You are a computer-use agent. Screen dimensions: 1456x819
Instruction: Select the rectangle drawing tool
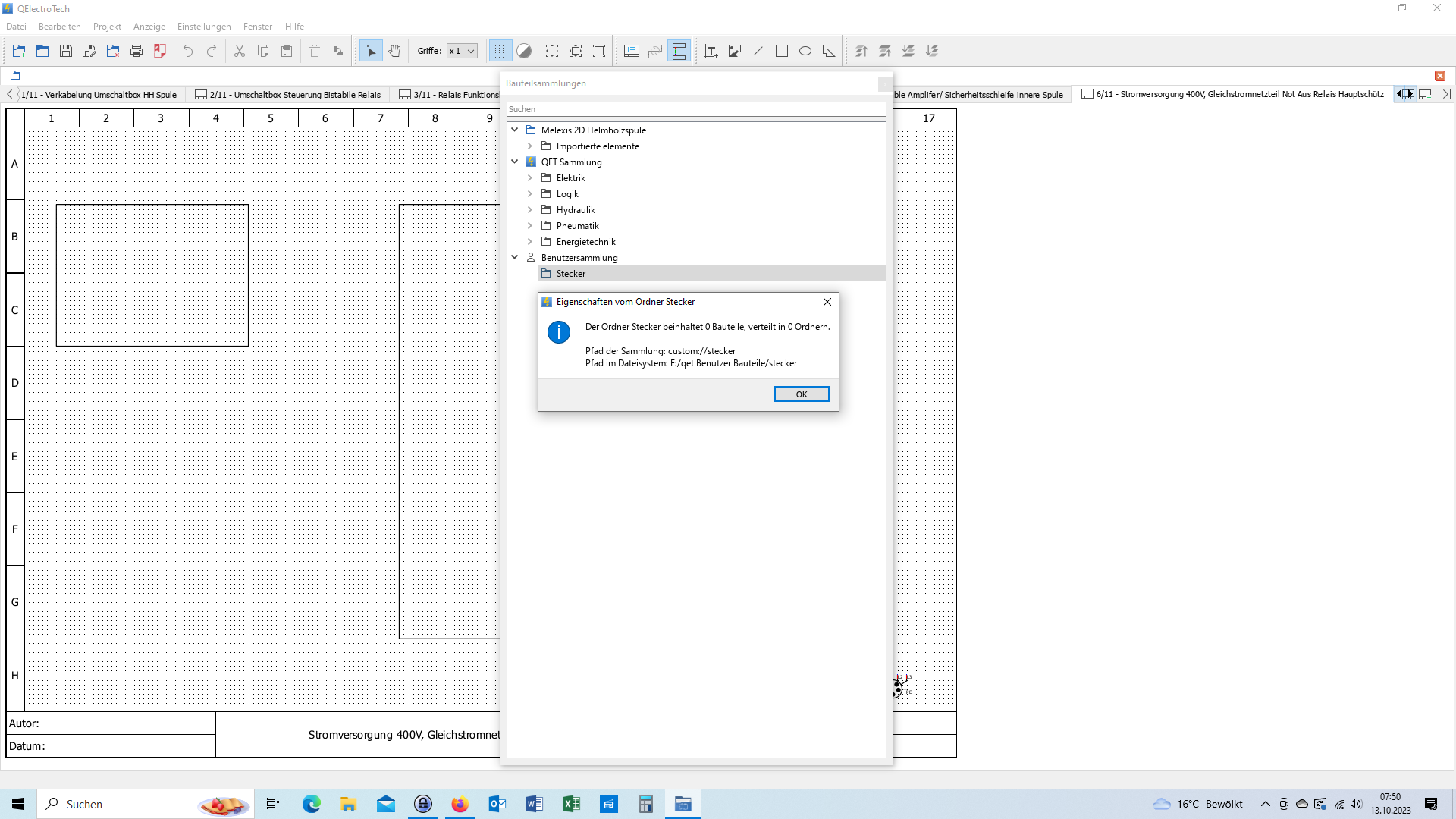[x=782, y=51]
